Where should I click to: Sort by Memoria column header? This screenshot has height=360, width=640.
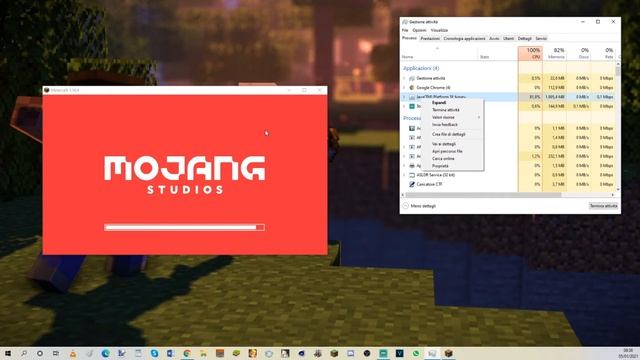[x=554, y=53]
